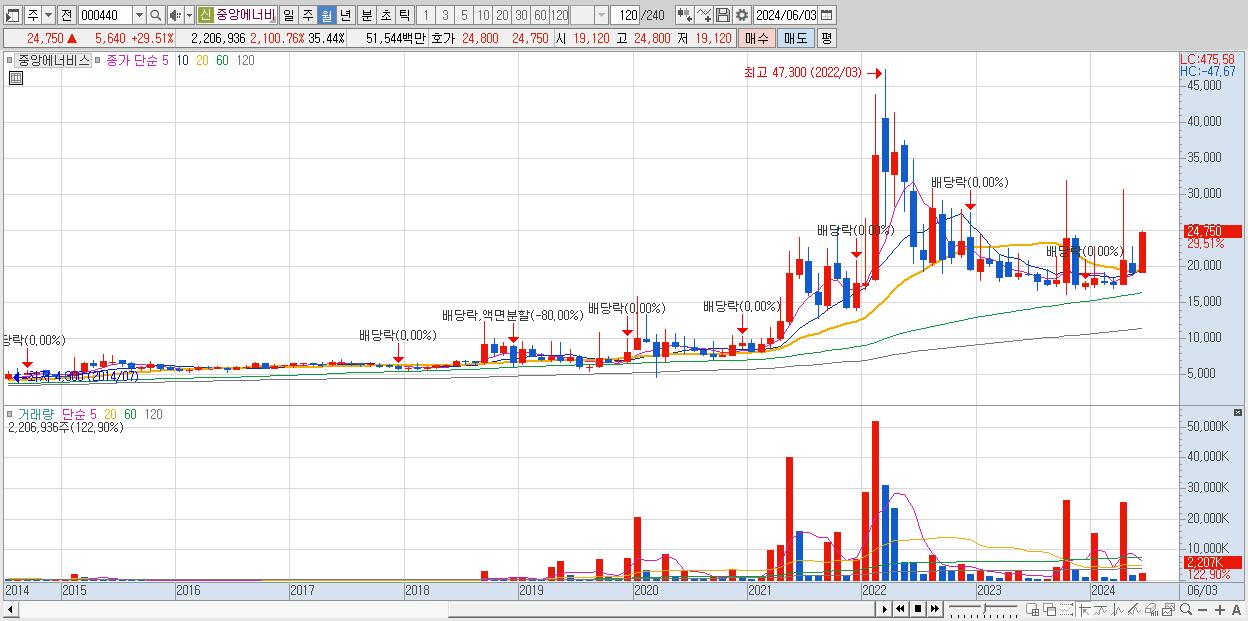
Task: Select interval 10 button
Action: 483,15
